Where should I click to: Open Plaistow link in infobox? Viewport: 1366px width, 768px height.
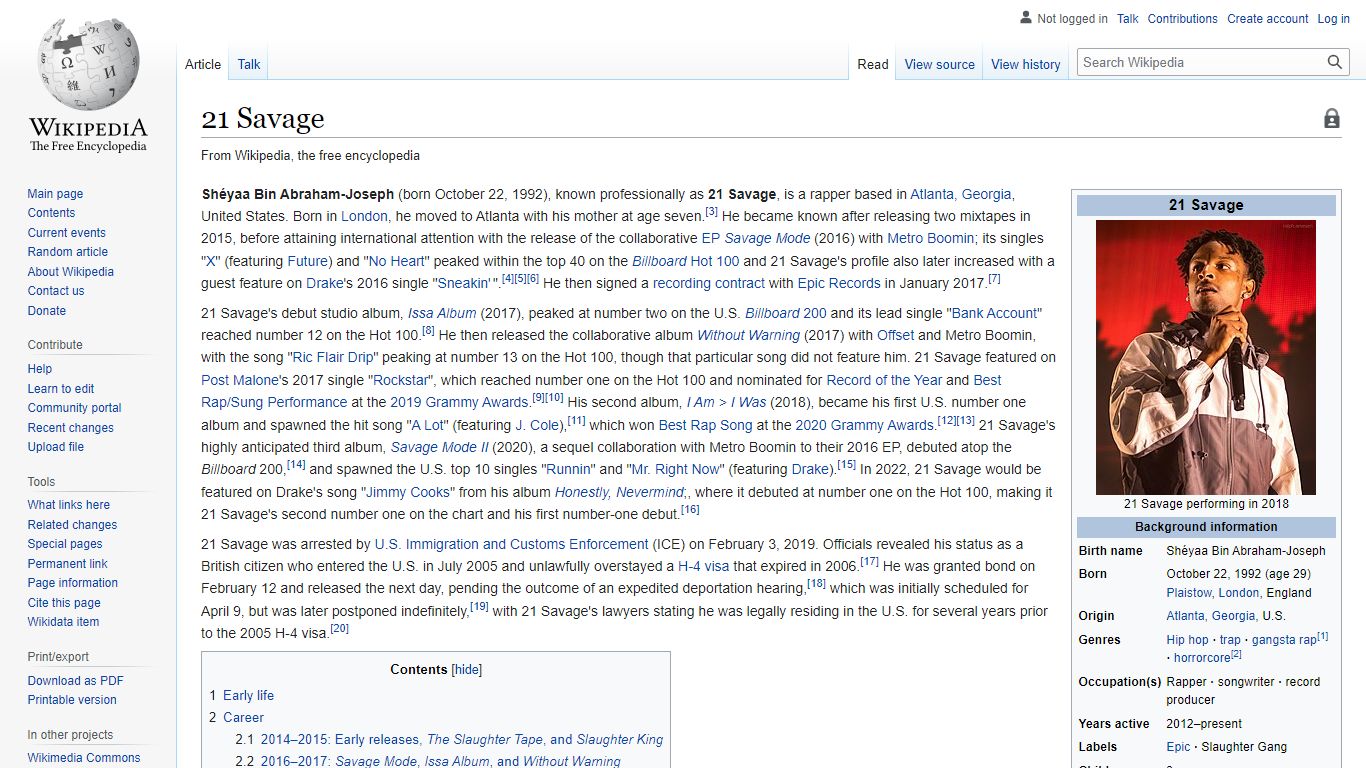coord(1189,592)
